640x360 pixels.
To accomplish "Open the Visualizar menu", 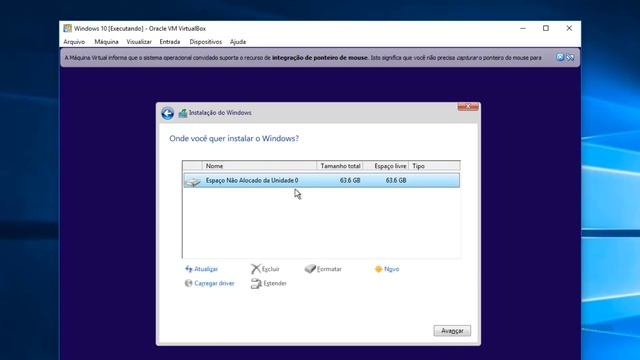I will 139,42.
